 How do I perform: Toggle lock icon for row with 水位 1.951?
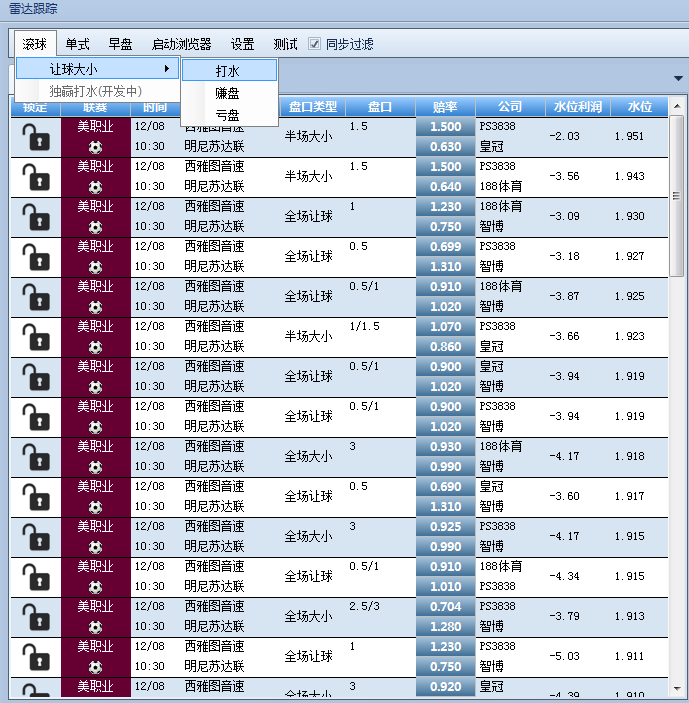(36, 137)
